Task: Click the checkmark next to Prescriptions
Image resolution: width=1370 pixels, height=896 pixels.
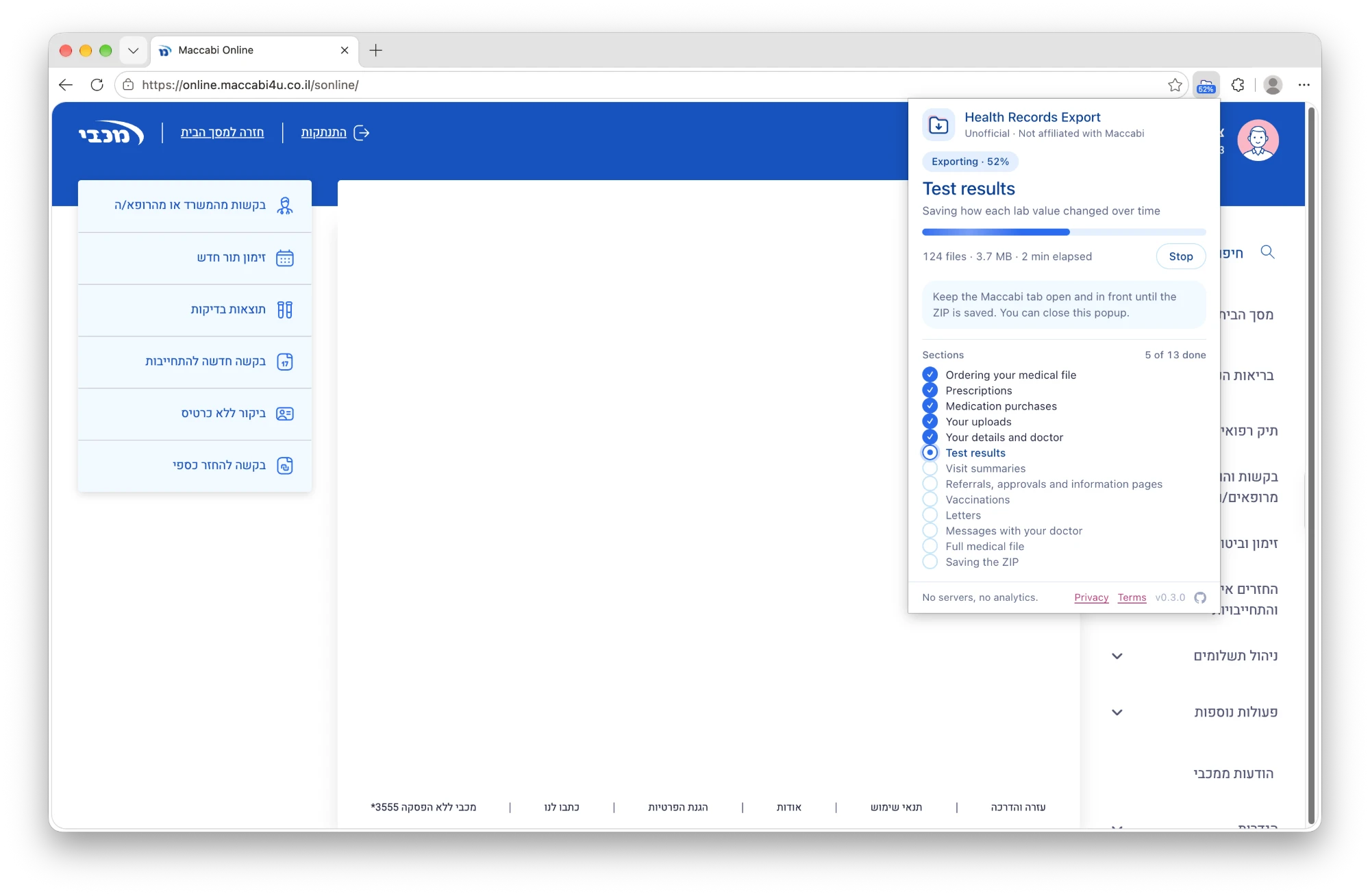Action: (930, 390)
